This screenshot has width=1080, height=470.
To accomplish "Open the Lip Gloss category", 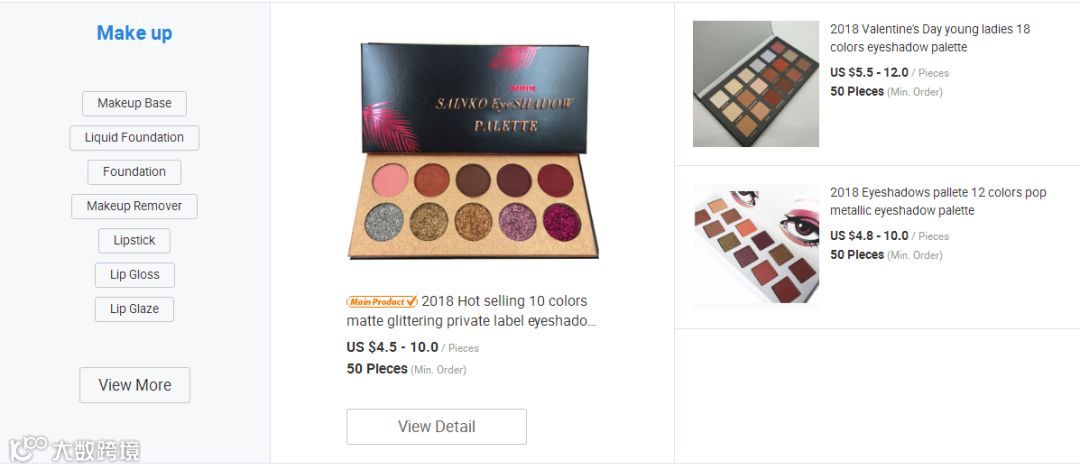I will pos(134,275).
